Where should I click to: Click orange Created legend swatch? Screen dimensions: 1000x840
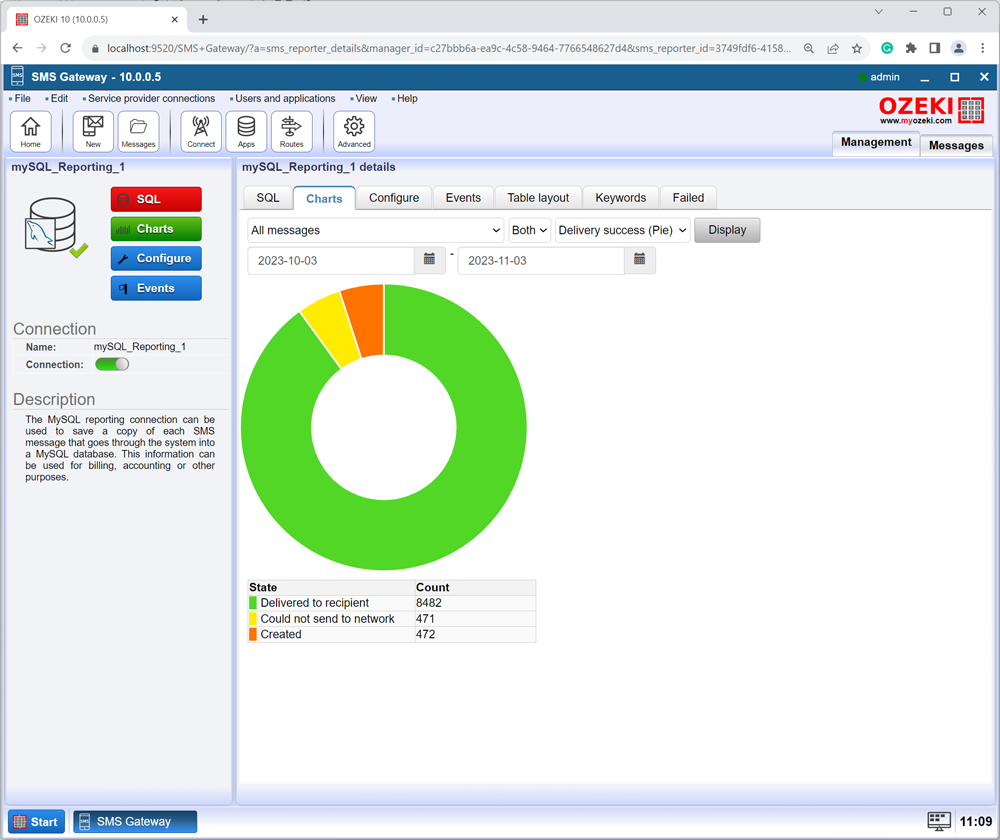[x=253, y=634]
